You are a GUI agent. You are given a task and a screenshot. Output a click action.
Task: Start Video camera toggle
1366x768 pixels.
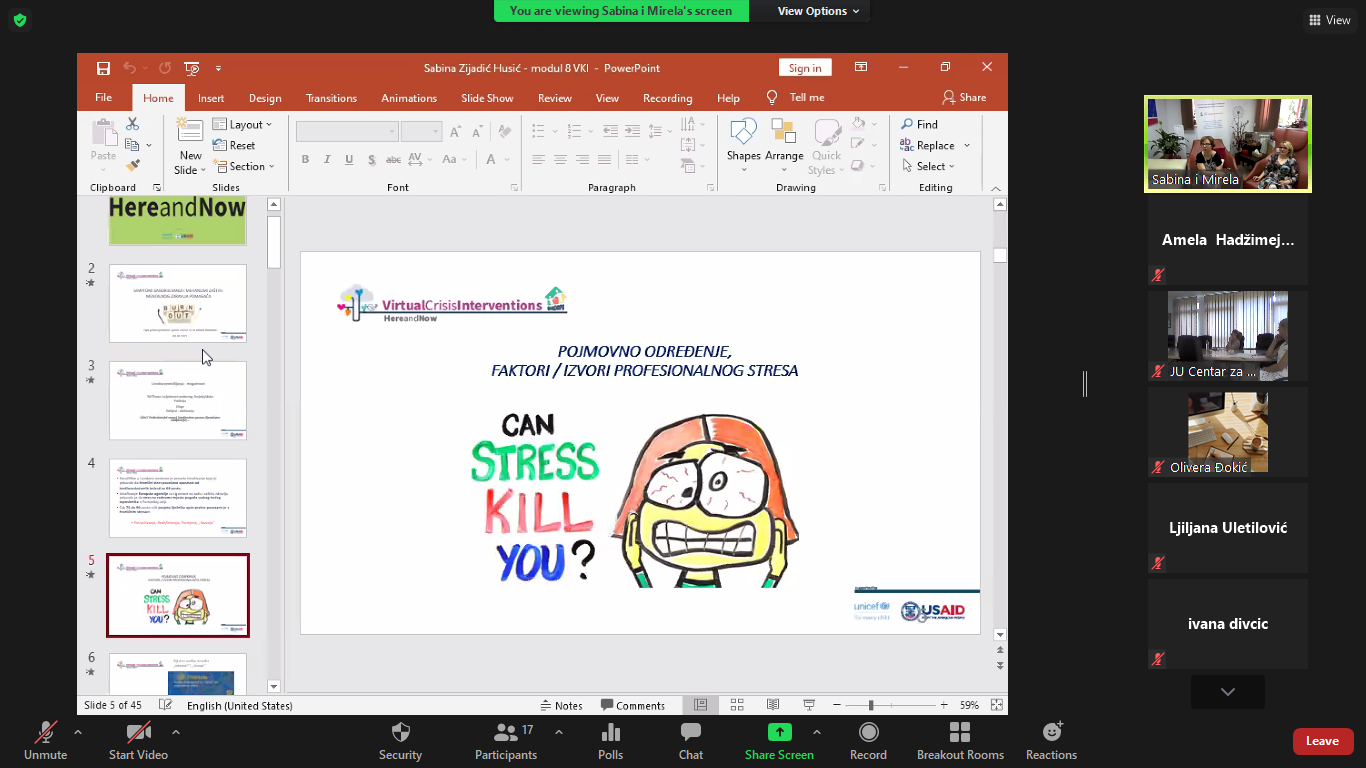tap(138, 732)
